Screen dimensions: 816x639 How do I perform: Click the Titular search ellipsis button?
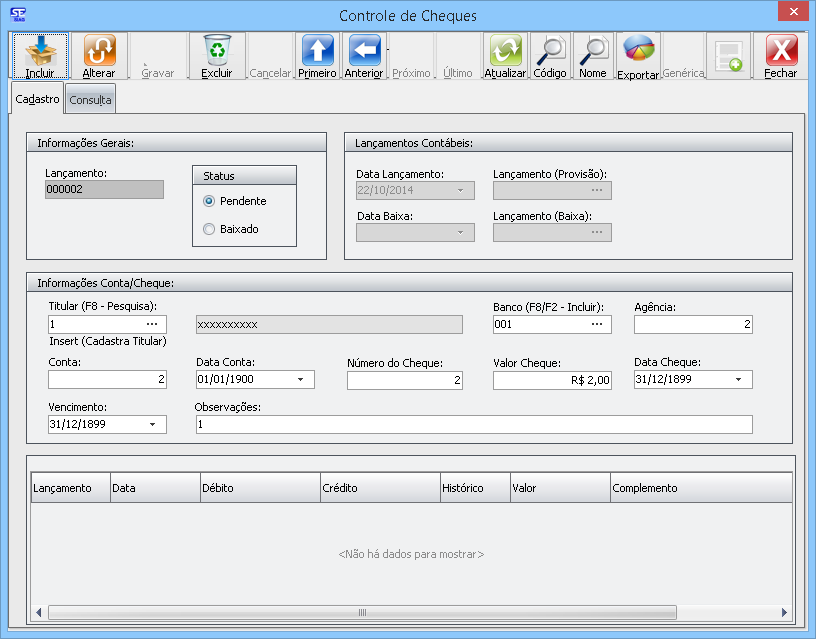[152, 324]
